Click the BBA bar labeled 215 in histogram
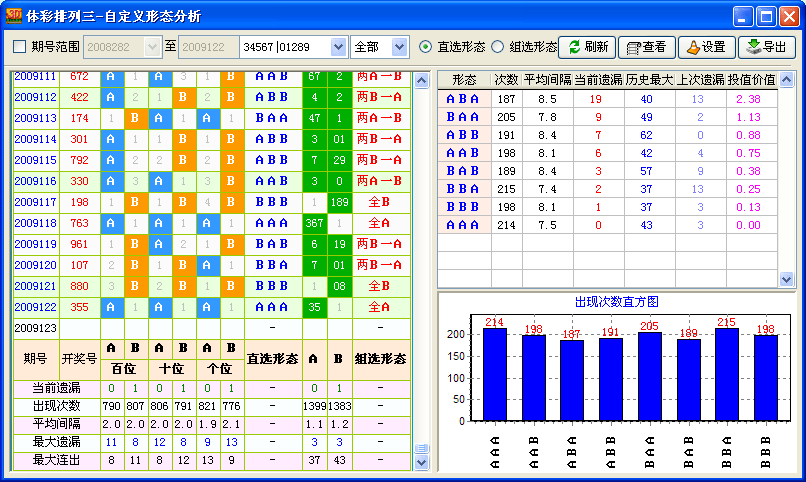This screenshot has height=482, width=806. pos(726,372)
